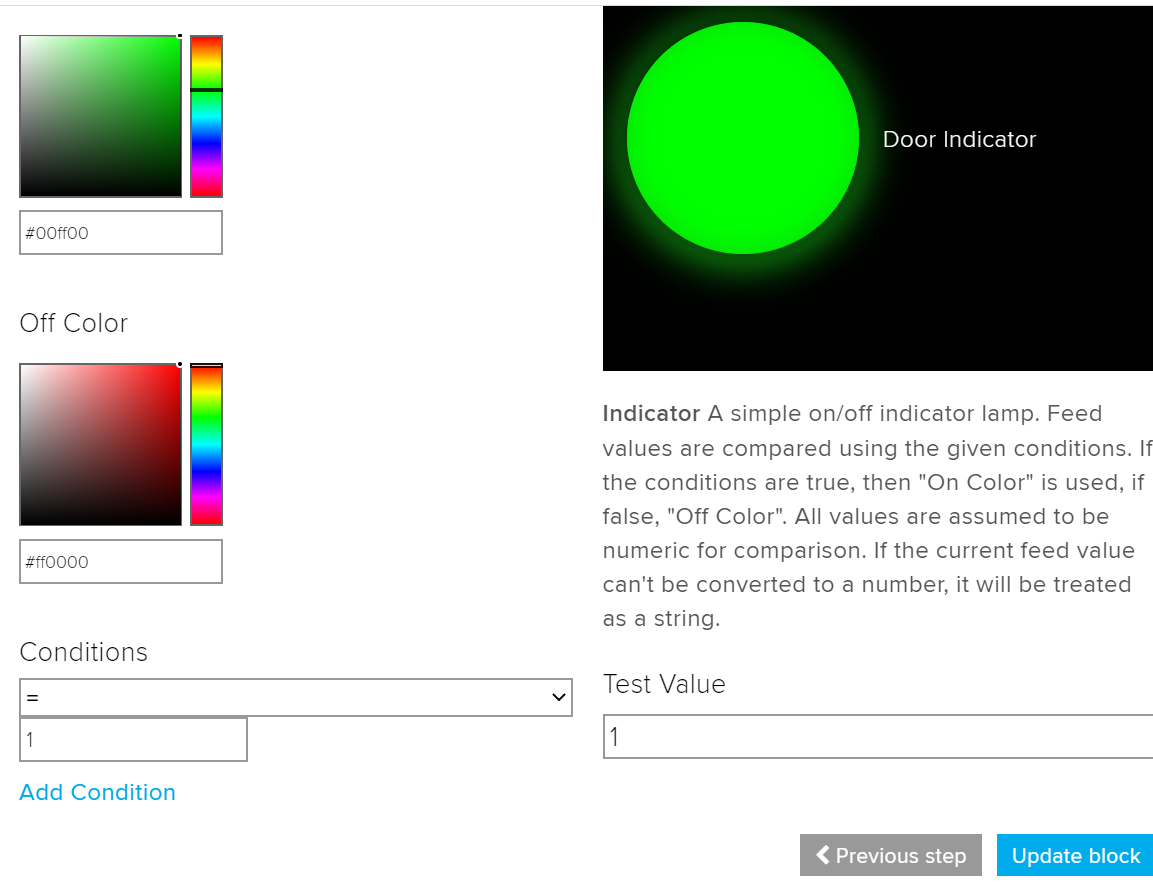Open the Conditions operator dropdown
Screen dimensions: 1153x892
tap(295, 698)
